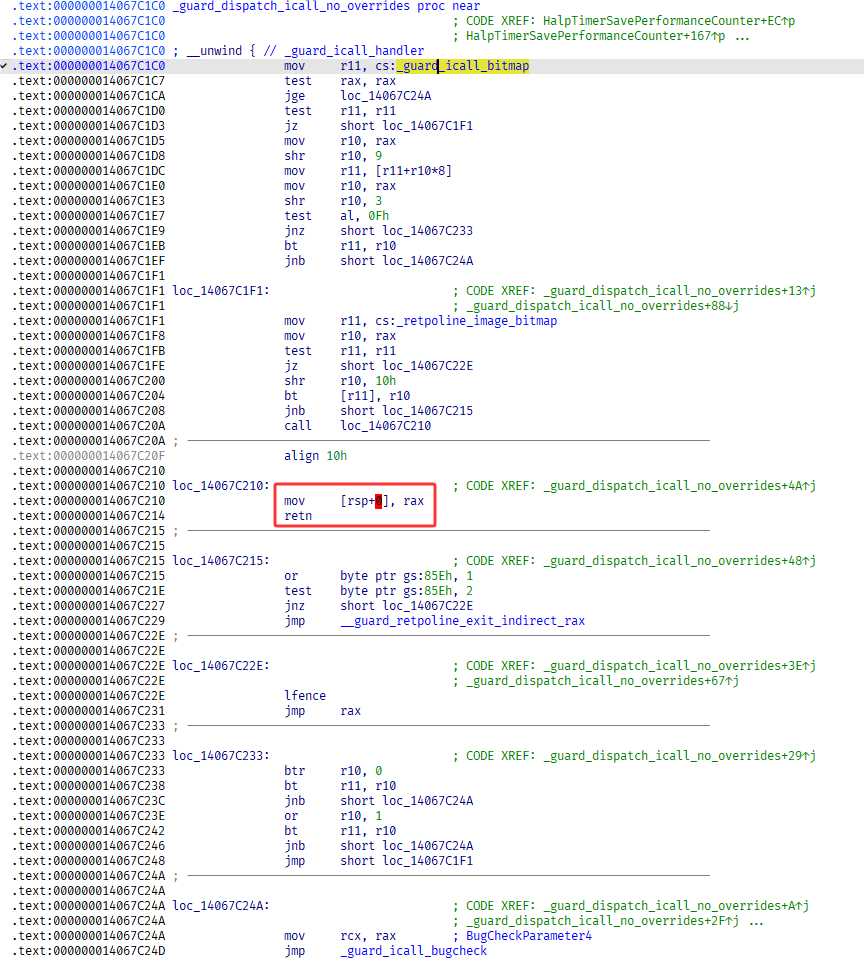Follow the _guard_icall_bugcheck jump target
This screenshot has height=959, width=864.
click(413, 951)
